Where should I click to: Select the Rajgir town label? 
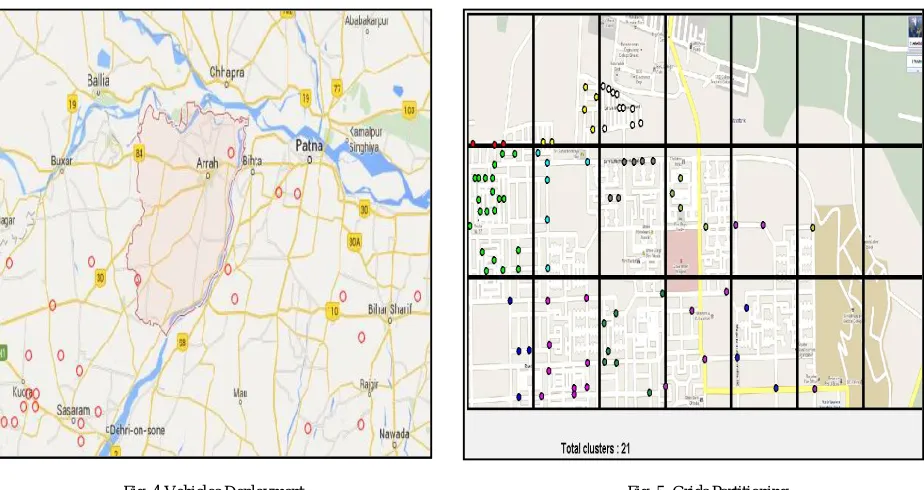(x=369, y=385)
